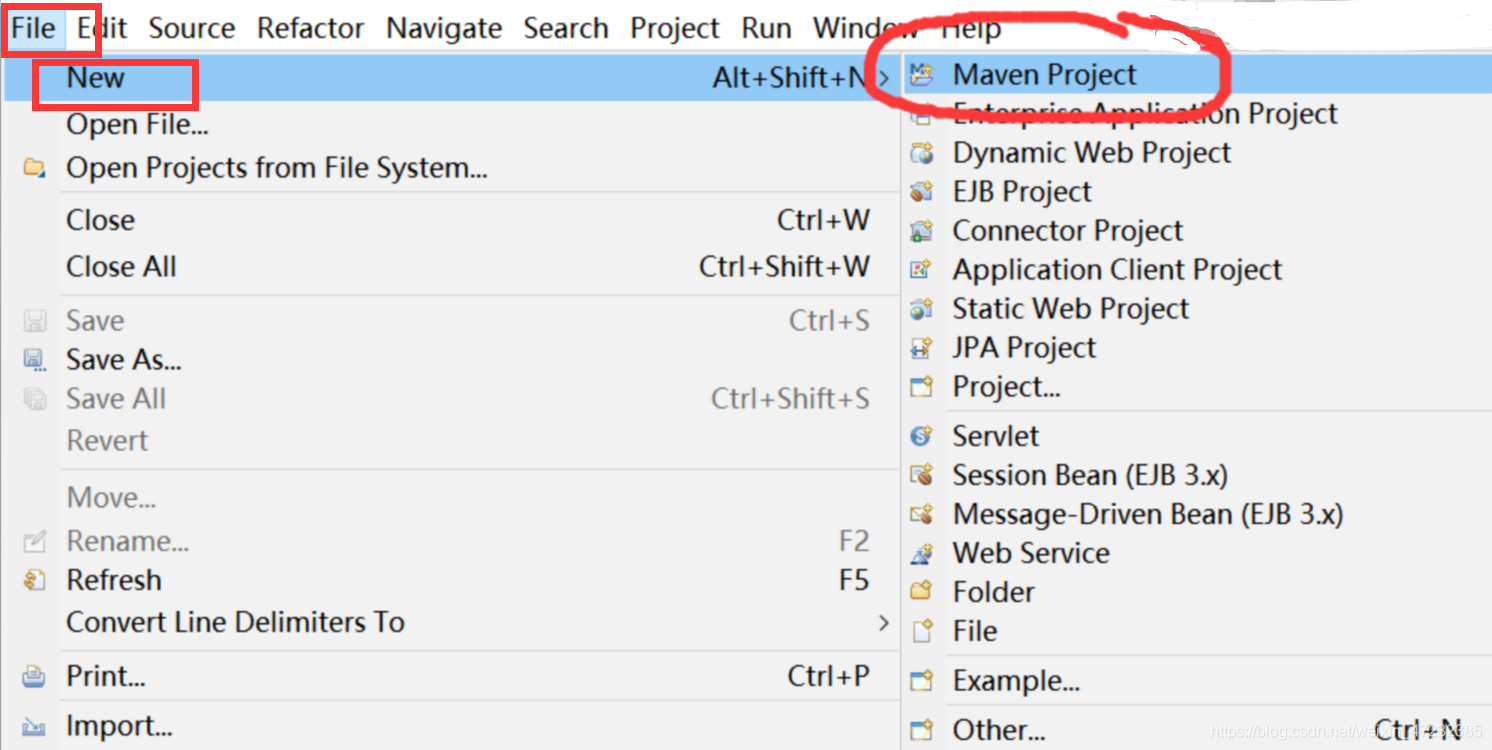Viewport: 1492px width, 750px height.
Task: Click the Servlet icon
Action: tap(922, 436)
